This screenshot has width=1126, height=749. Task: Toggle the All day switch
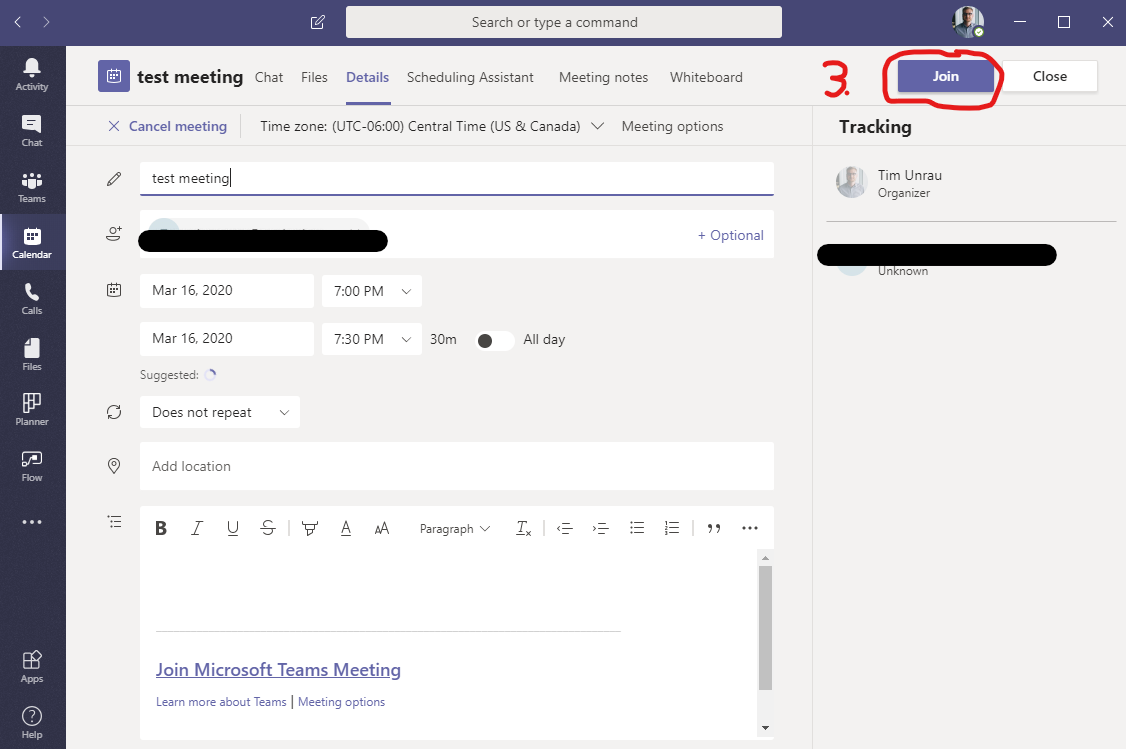pyautogui.click(x=494, y=340)
